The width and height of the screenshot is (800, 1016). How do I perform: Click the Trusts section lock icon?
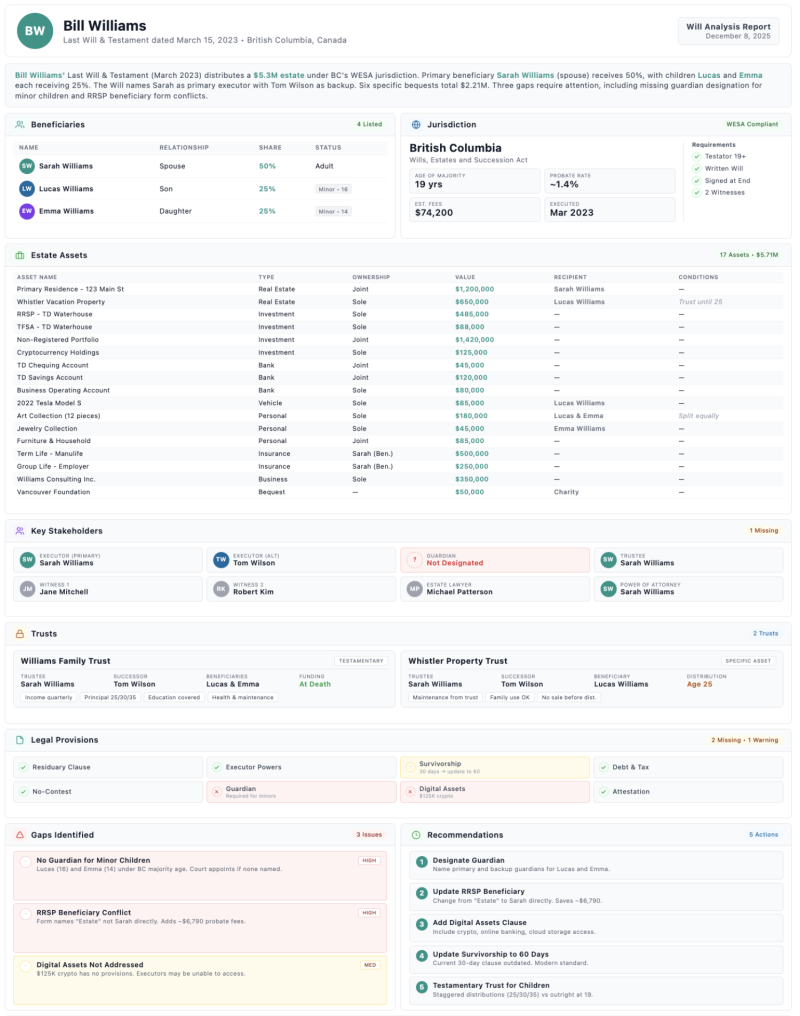click(x=20, y=634)
